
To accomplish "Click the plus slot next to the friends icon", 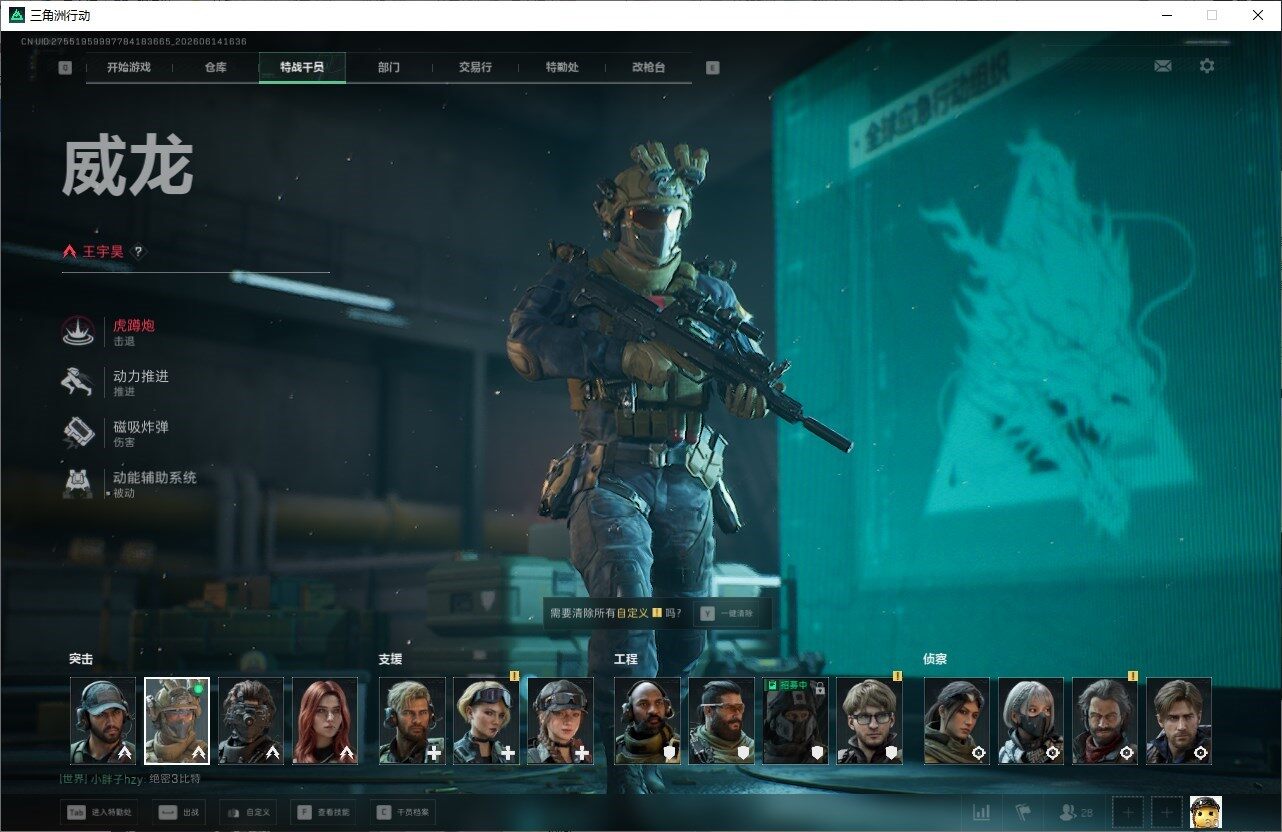I will (1128, 813).
